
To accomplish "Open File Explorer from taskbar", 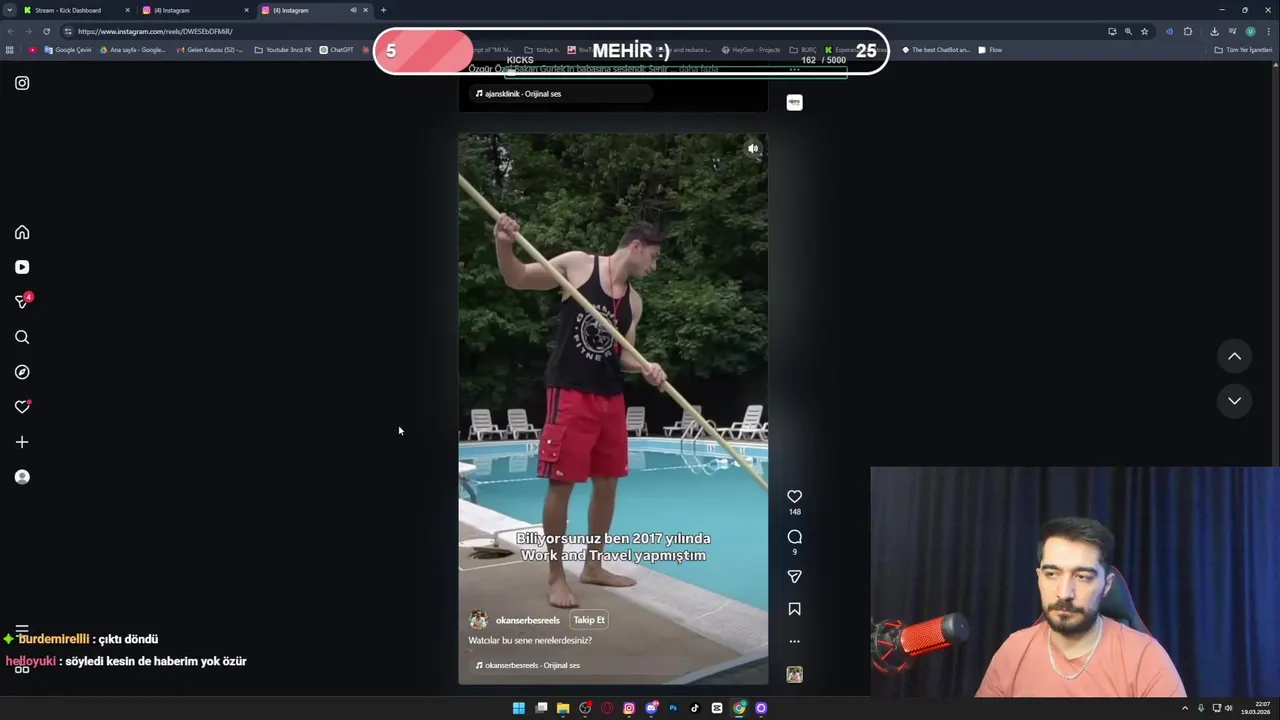I will click(x=563, y=708).
